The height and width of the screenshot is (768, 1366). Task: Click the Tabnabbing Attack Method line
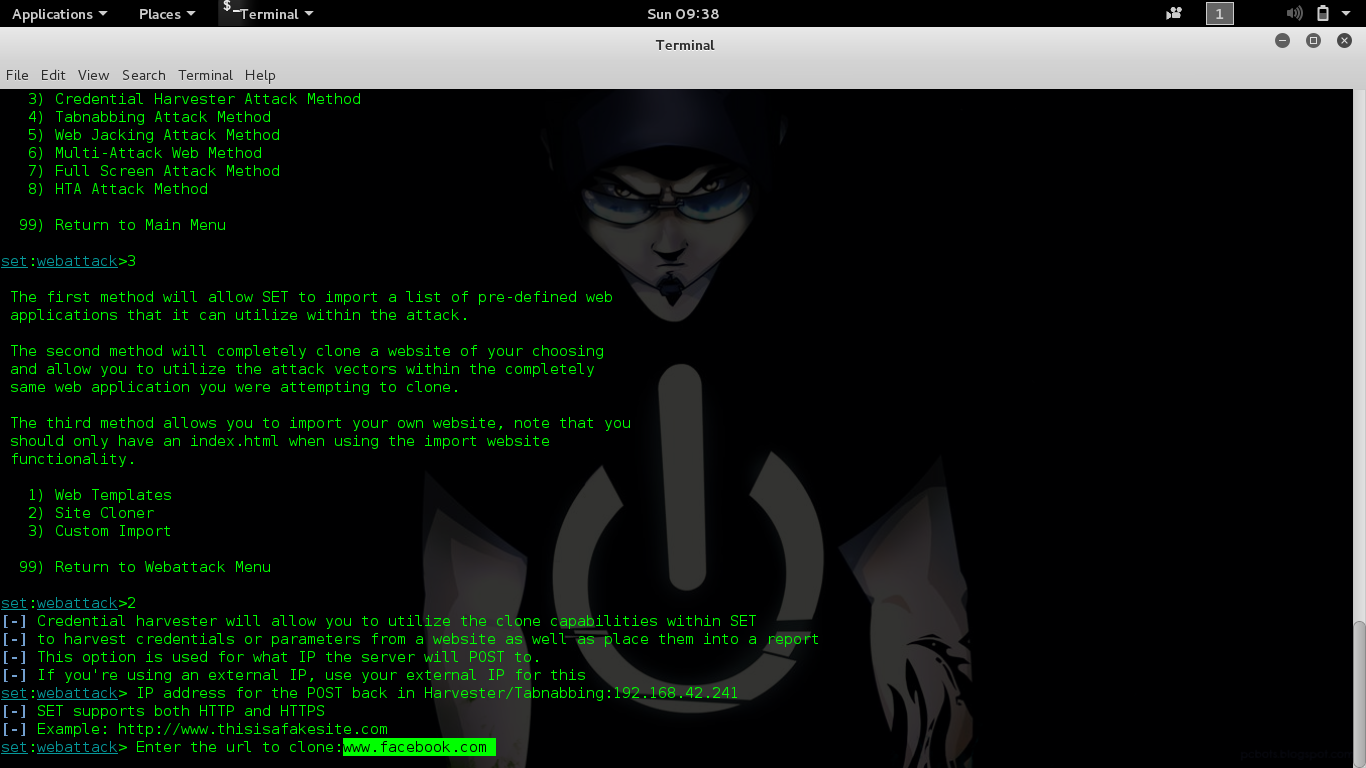point(149,117)
